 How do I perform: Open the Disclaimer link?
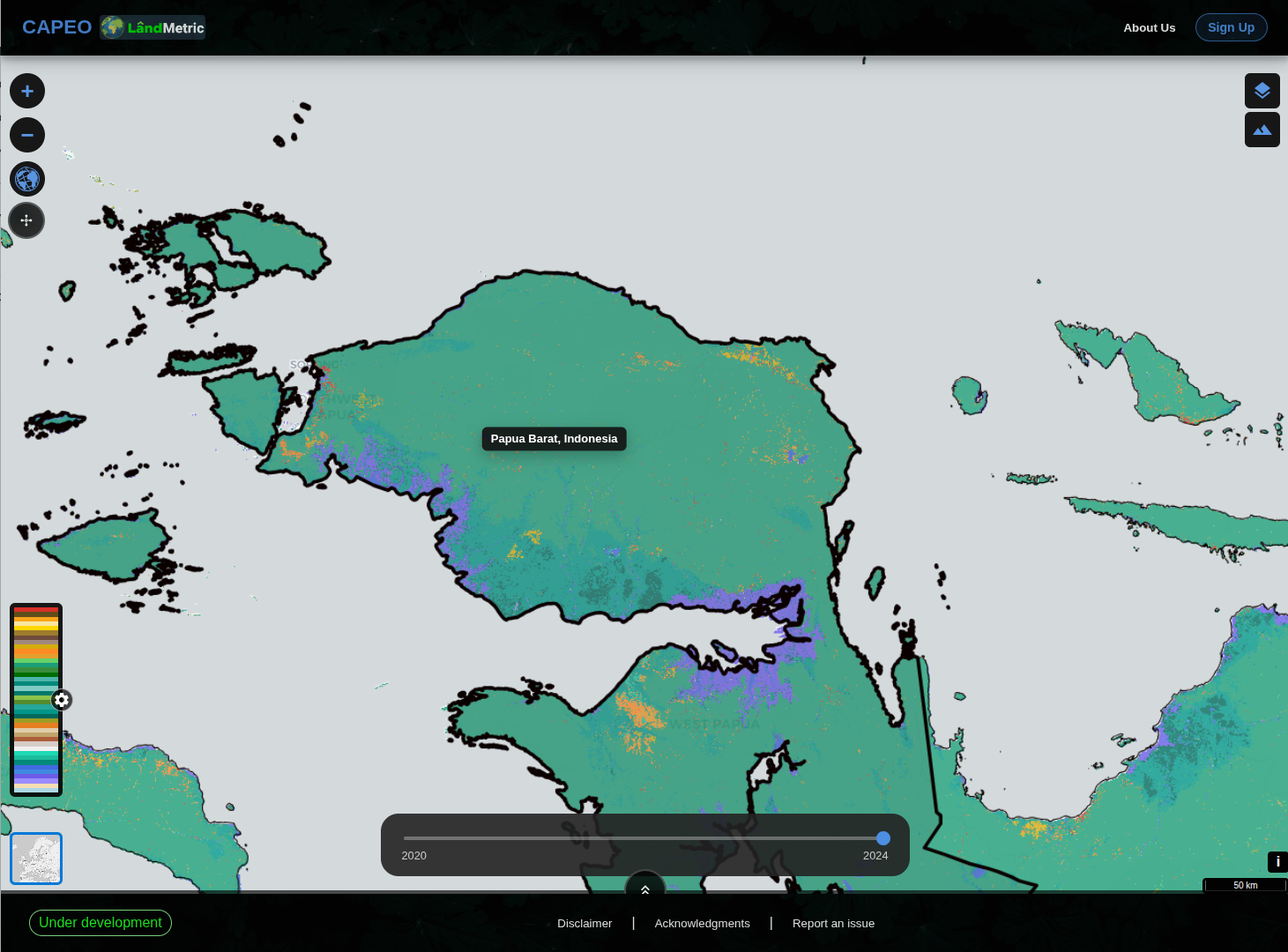(584, 923)
